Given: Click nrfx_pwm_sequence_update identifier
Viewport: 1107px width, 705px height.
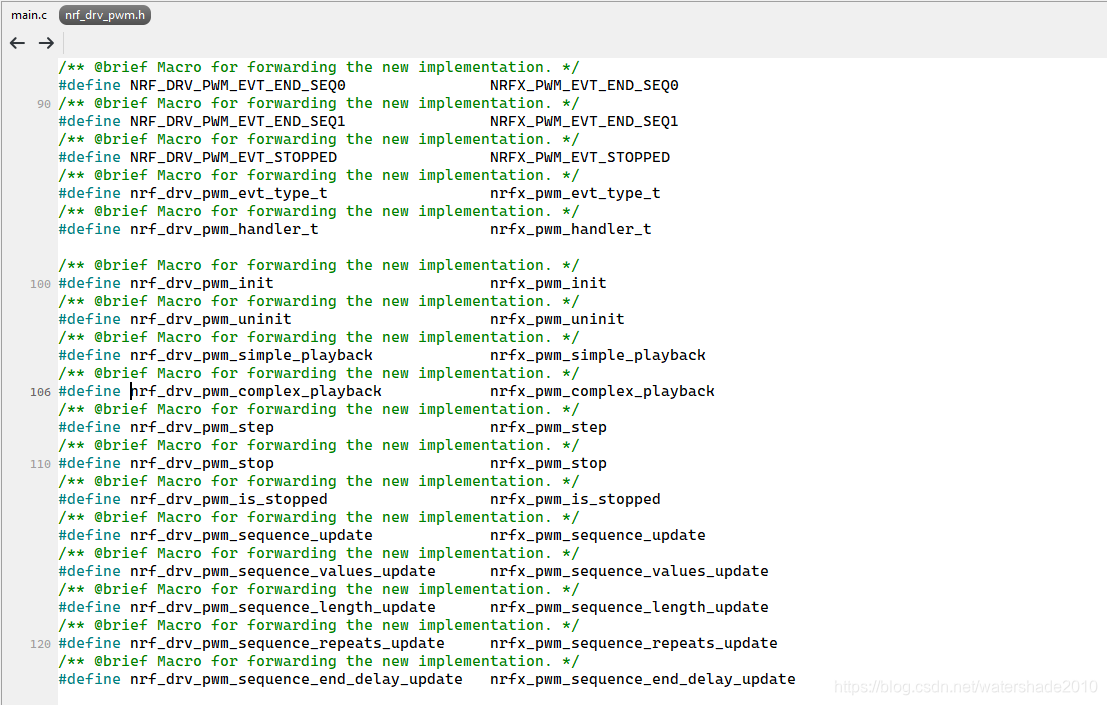Looking at the screenshot, I should (x=598, y=535).
